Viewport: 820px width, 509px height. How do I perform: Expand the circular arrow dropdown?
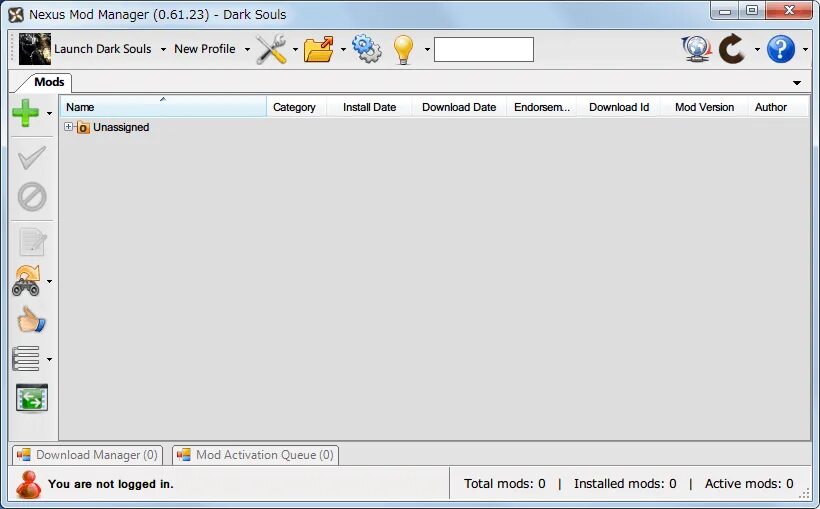click(x=757, y=50)
